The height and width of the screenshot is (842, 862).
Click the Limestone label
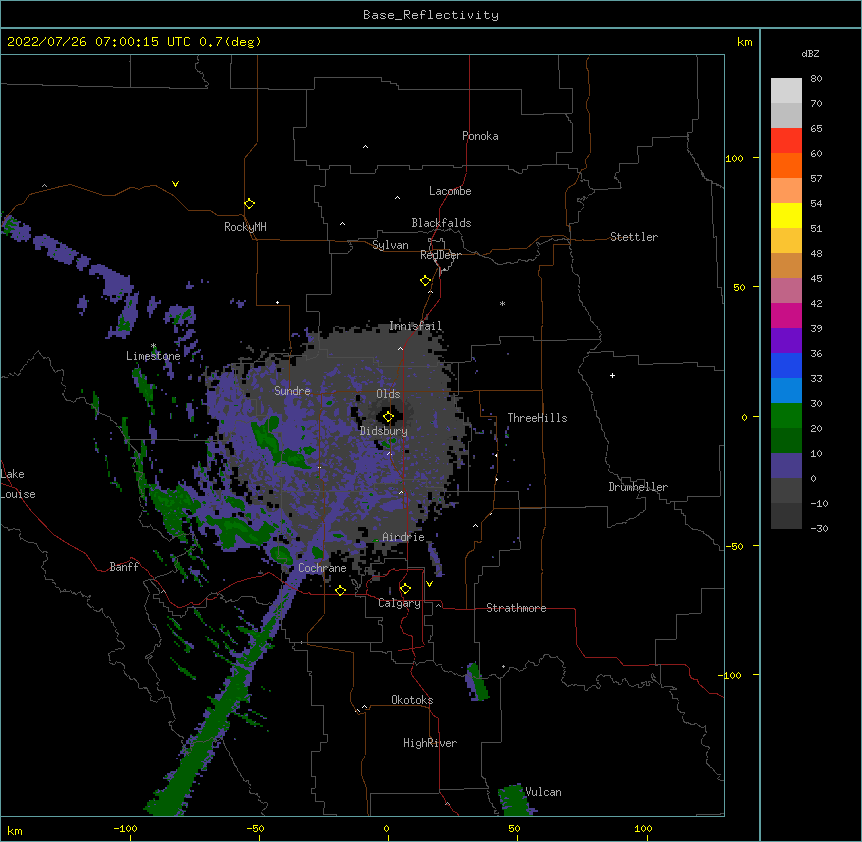coord(153,356)
